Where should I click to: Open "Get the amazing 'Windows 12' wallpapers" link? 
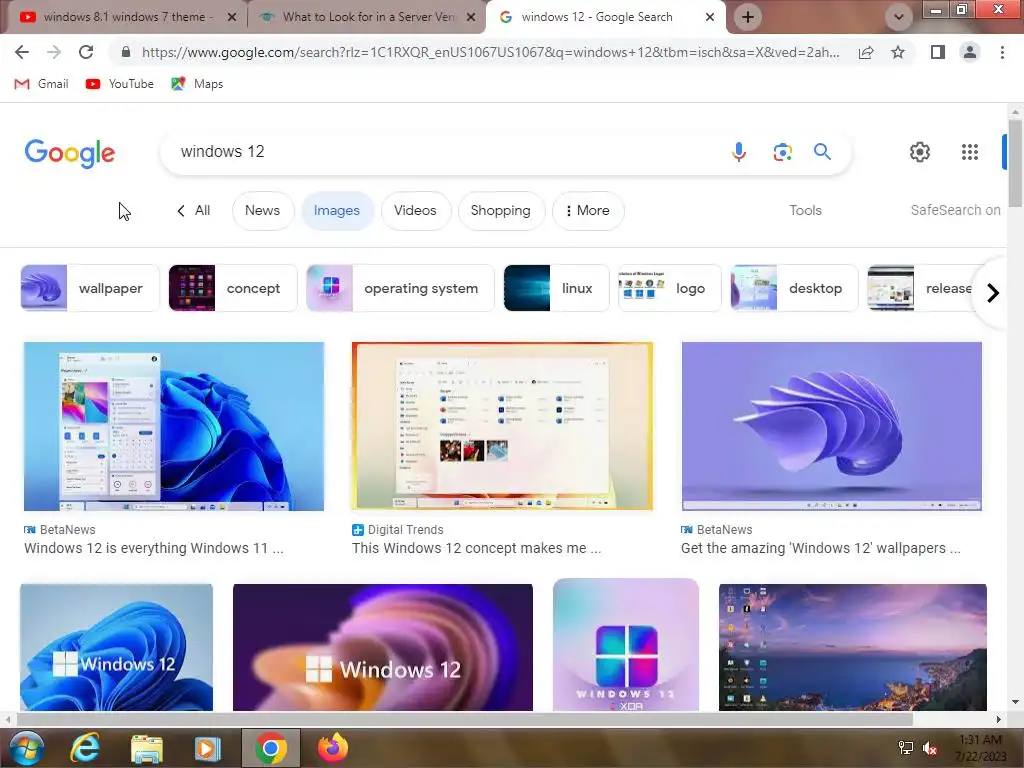[x=821, y=548]
